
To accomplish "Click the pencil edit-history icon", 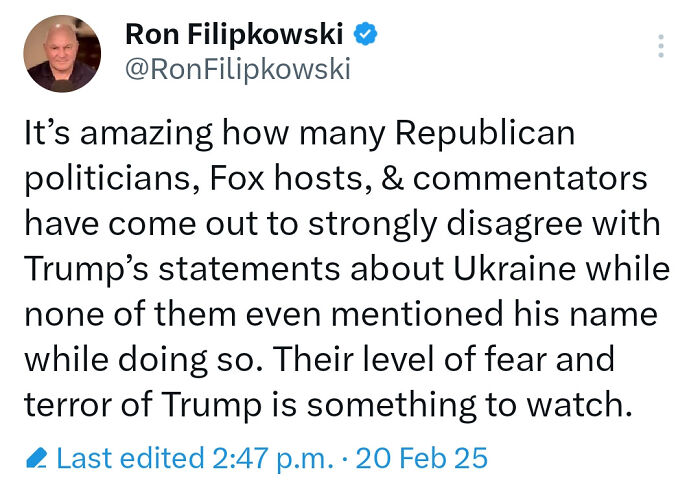I will coord(36,458).
